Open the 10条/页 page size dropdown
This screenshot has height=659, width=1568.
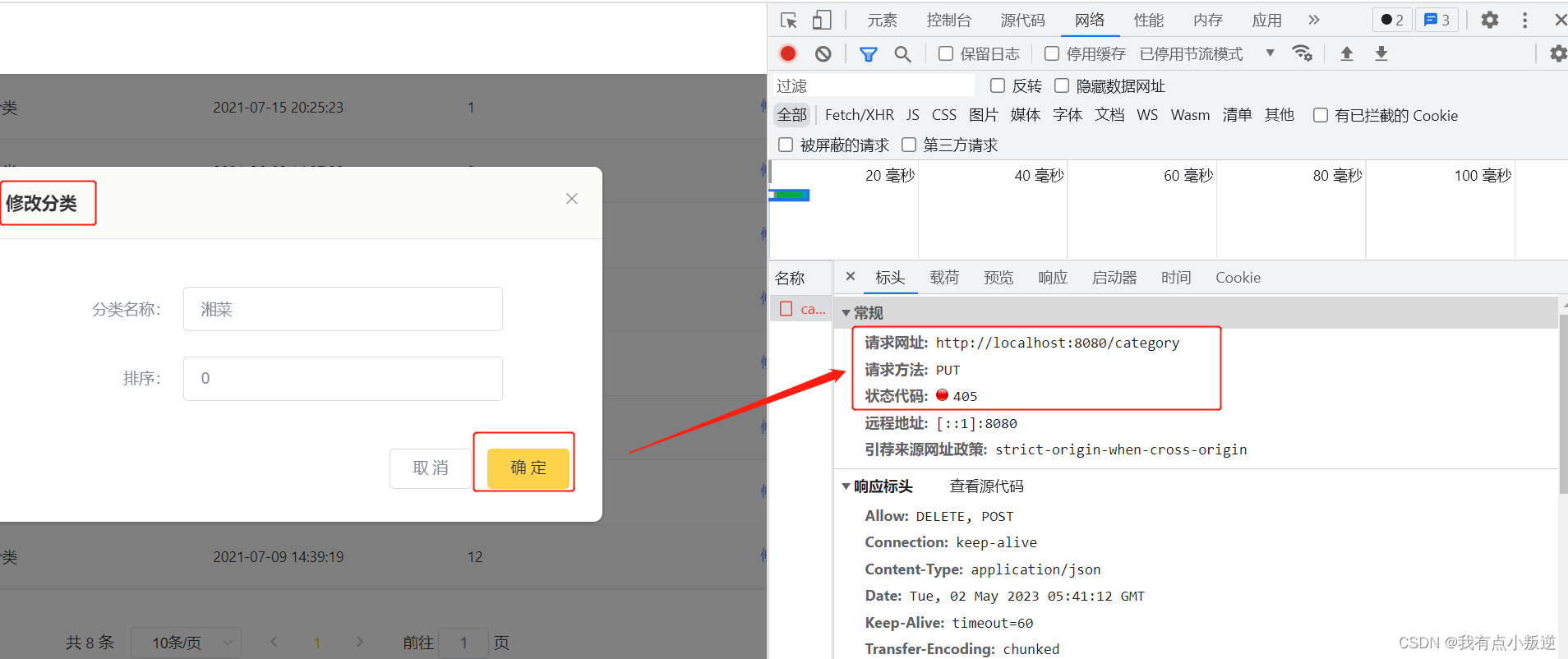[186, 643]
